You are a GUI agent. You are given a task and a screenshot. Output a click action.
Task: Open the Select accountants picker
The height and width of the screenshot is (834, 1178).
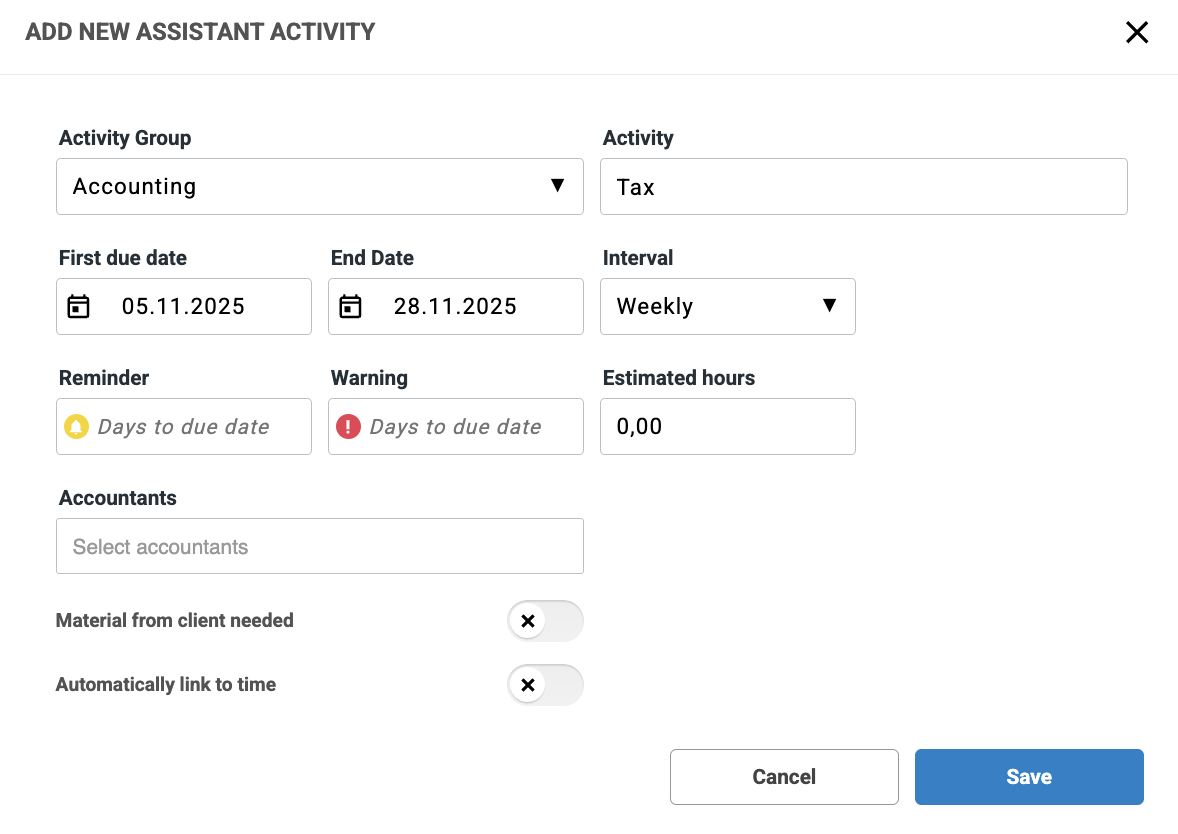(x=319, y=546)
